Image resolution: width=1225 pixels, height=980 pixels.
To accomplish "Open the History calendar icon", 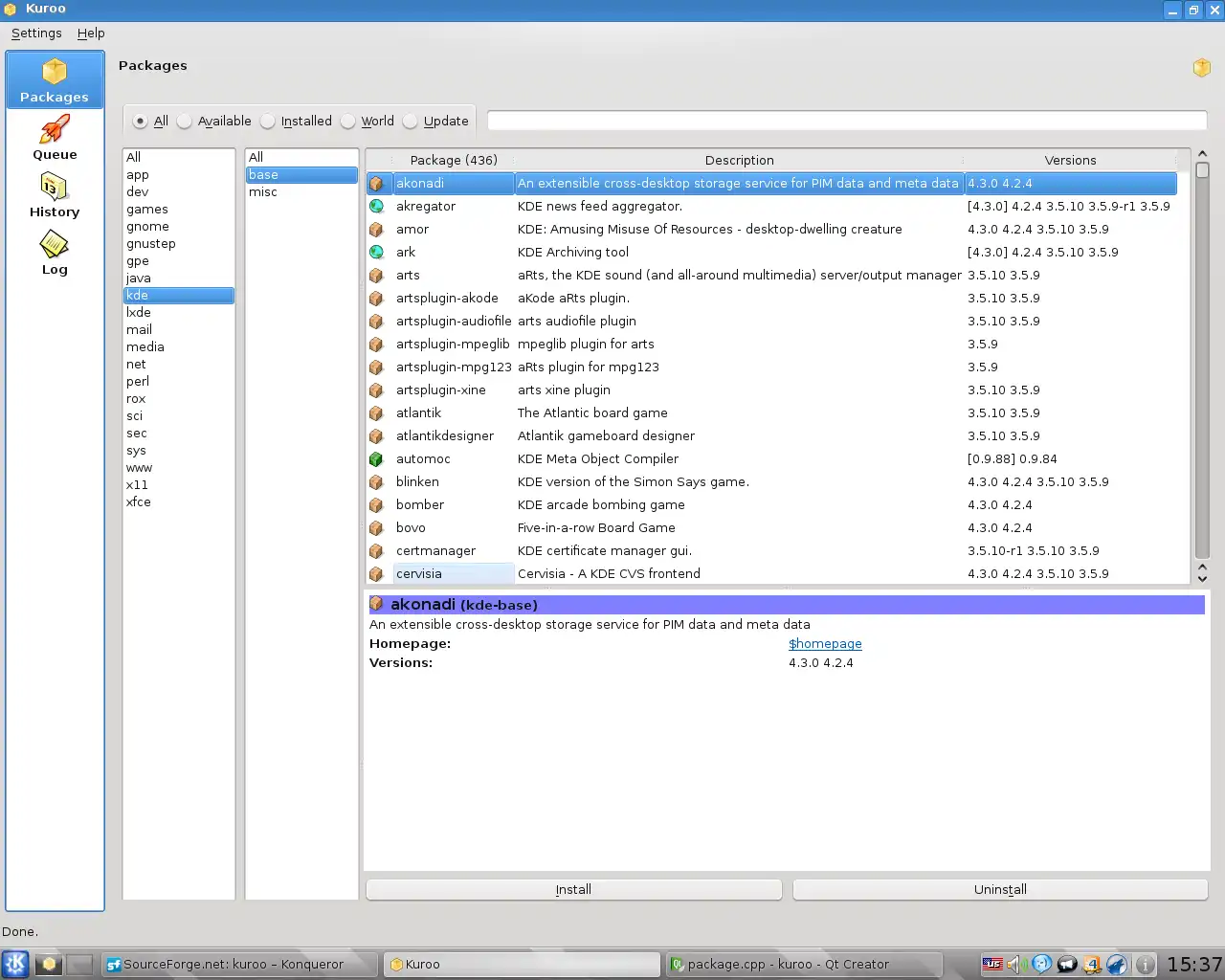I will (55, 187).
